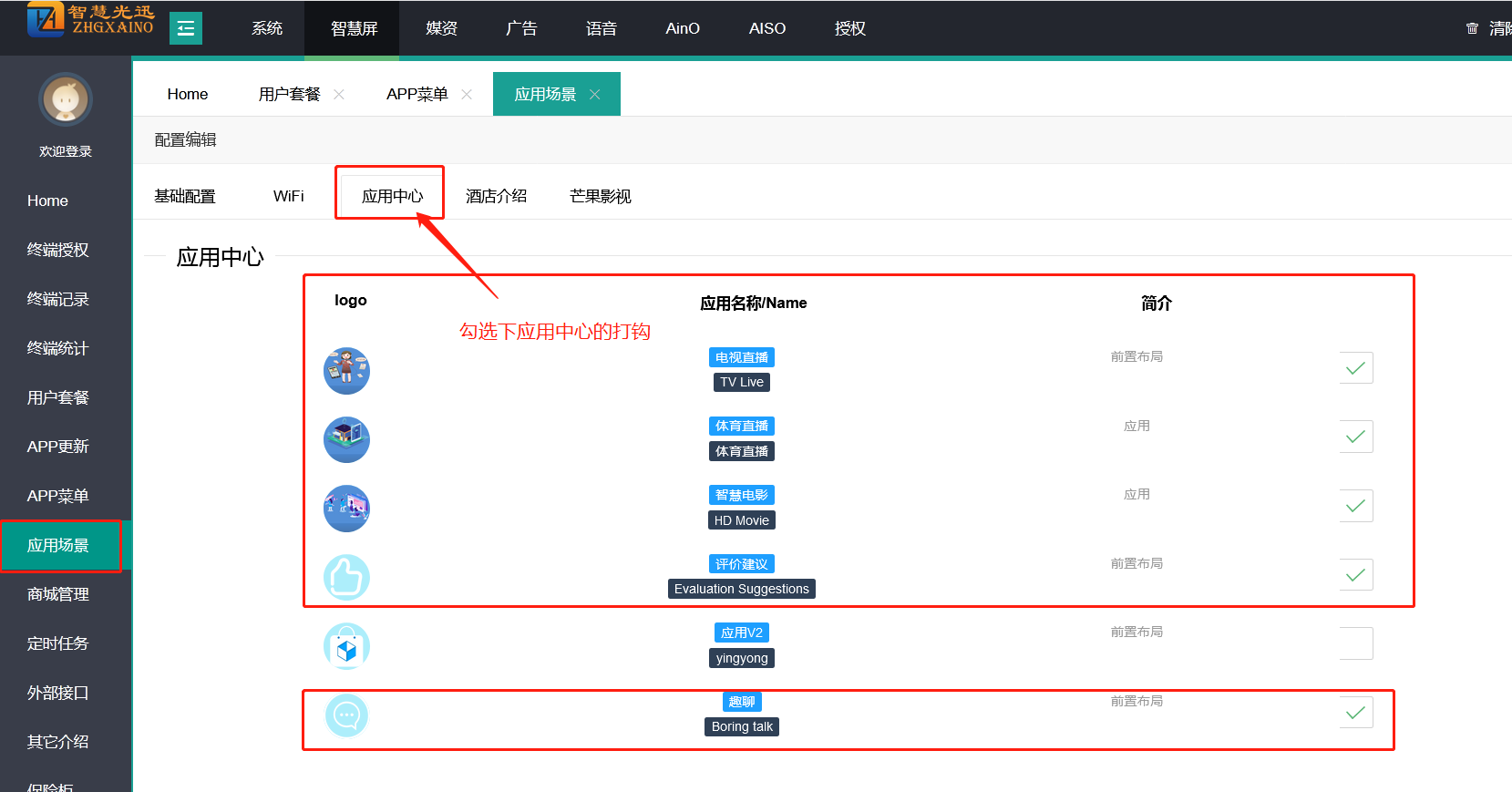Close the 用户套餐 tab
The height and width of the screenshot is (792, 1512).
pos(339,95)
